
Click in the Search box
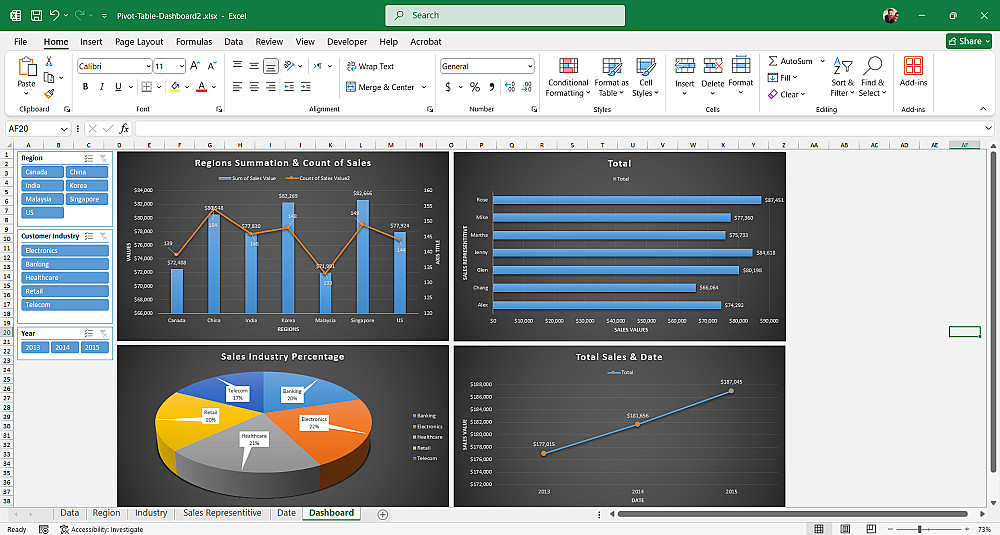pyautogui.click(x=505, y=15)
